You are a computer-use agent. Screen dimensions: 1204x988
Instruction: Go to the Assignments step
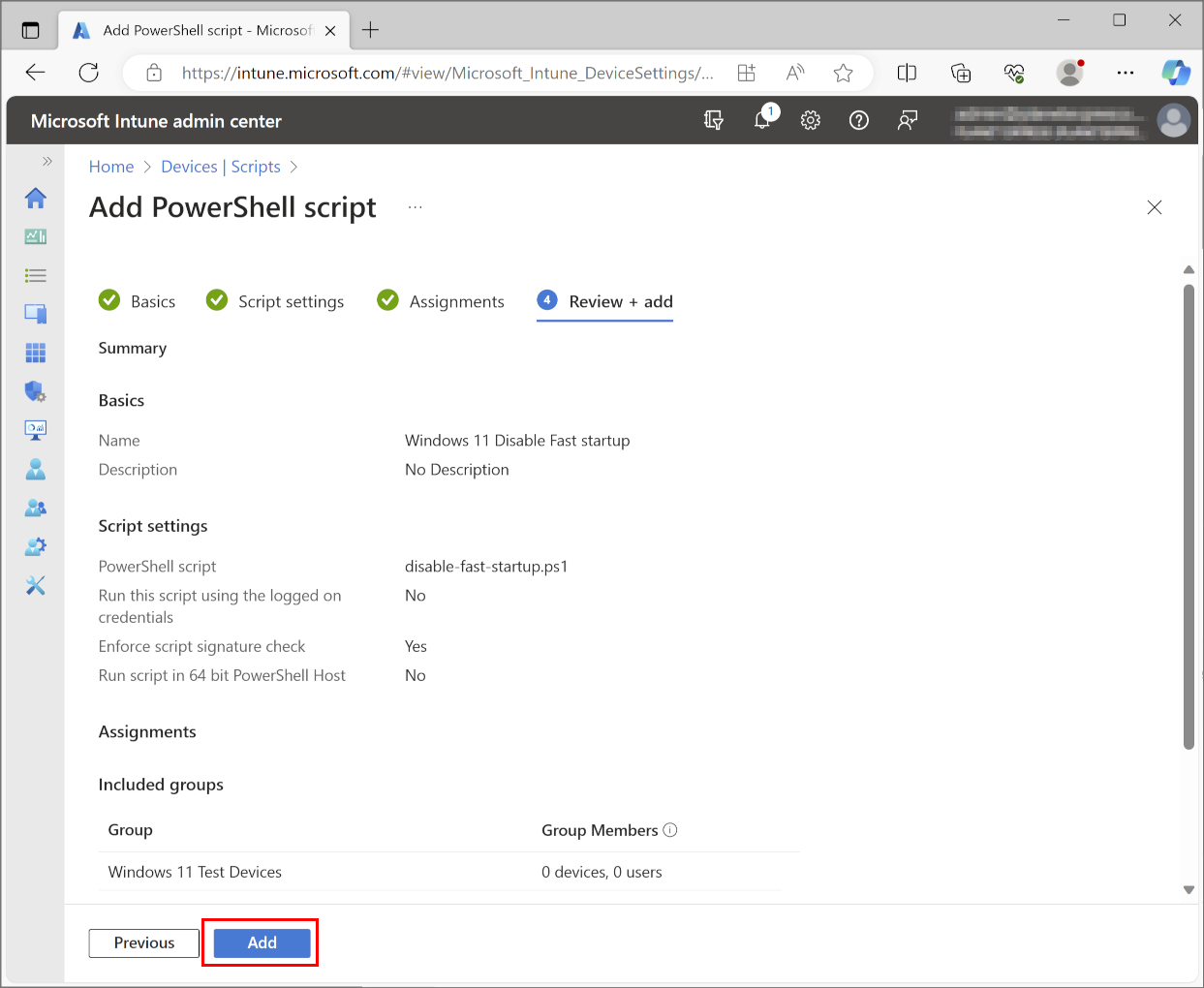[441, 301]
